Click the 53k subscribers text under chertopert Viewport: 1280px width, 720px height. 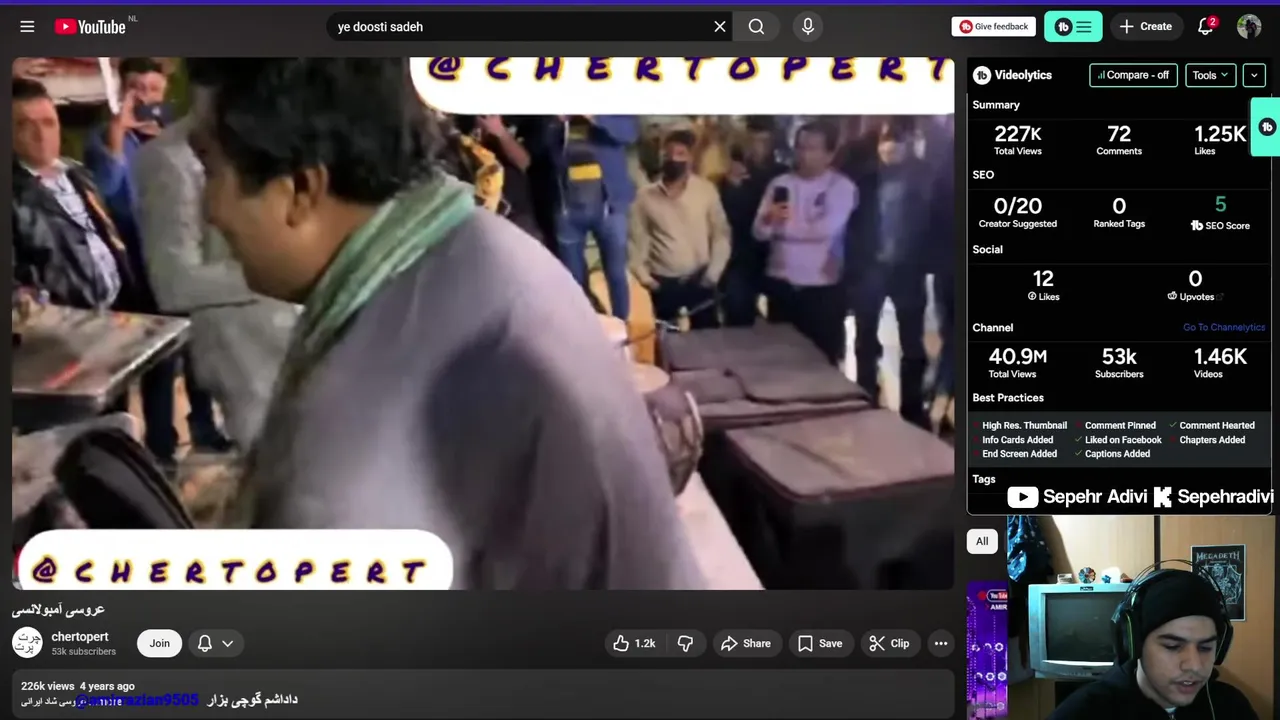tap(84, 651)
